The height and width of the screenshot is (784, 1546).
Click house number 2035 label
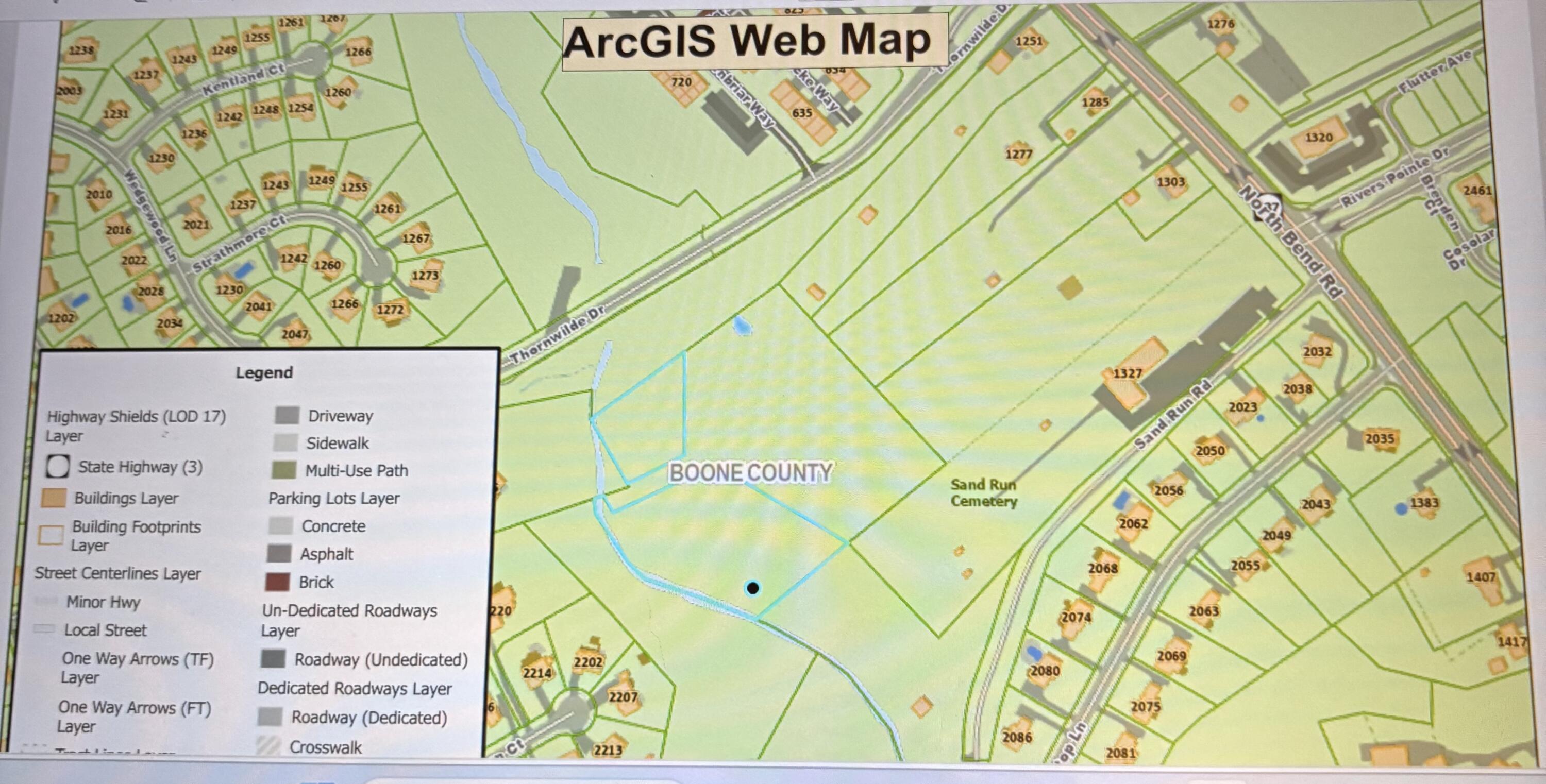coord(1380,438)
